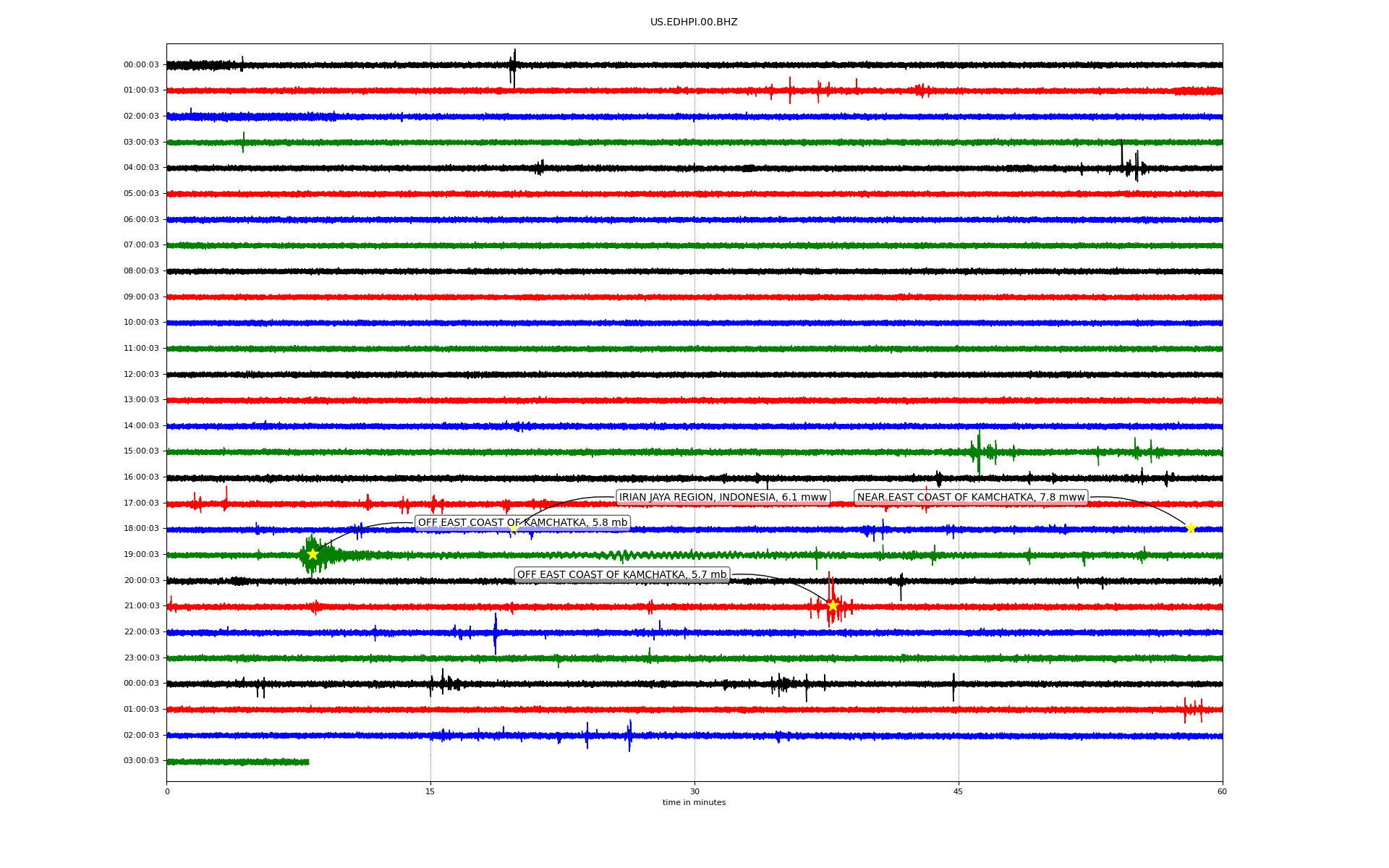The height and width of the screenshot is (868, 1389).
Task: Click the star marker on the 21:00:03 trace
Action: (x=833, y=605)
